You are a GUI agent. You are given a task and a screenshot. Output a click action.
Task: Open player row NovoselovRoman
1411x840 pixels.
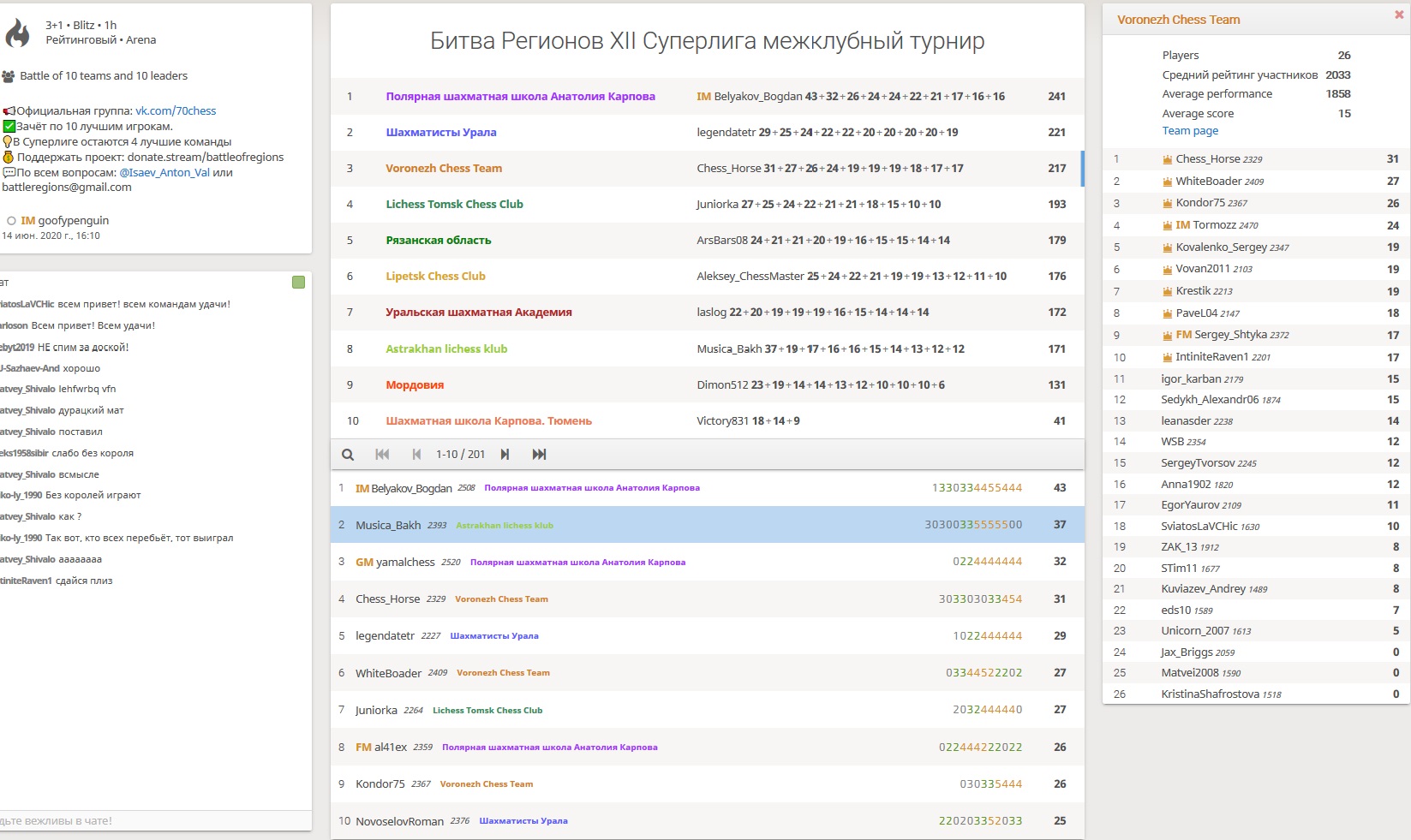pos(707,821)
